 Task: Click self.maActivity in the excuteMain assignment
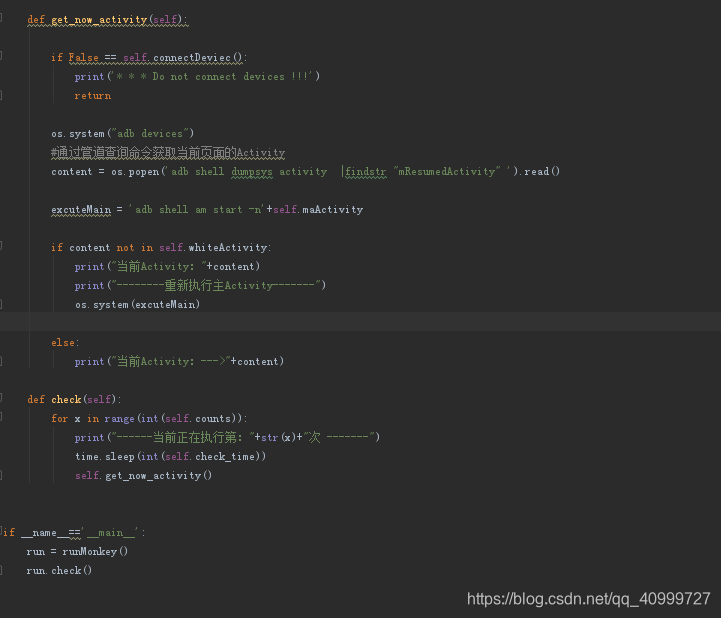pos(318,210)
